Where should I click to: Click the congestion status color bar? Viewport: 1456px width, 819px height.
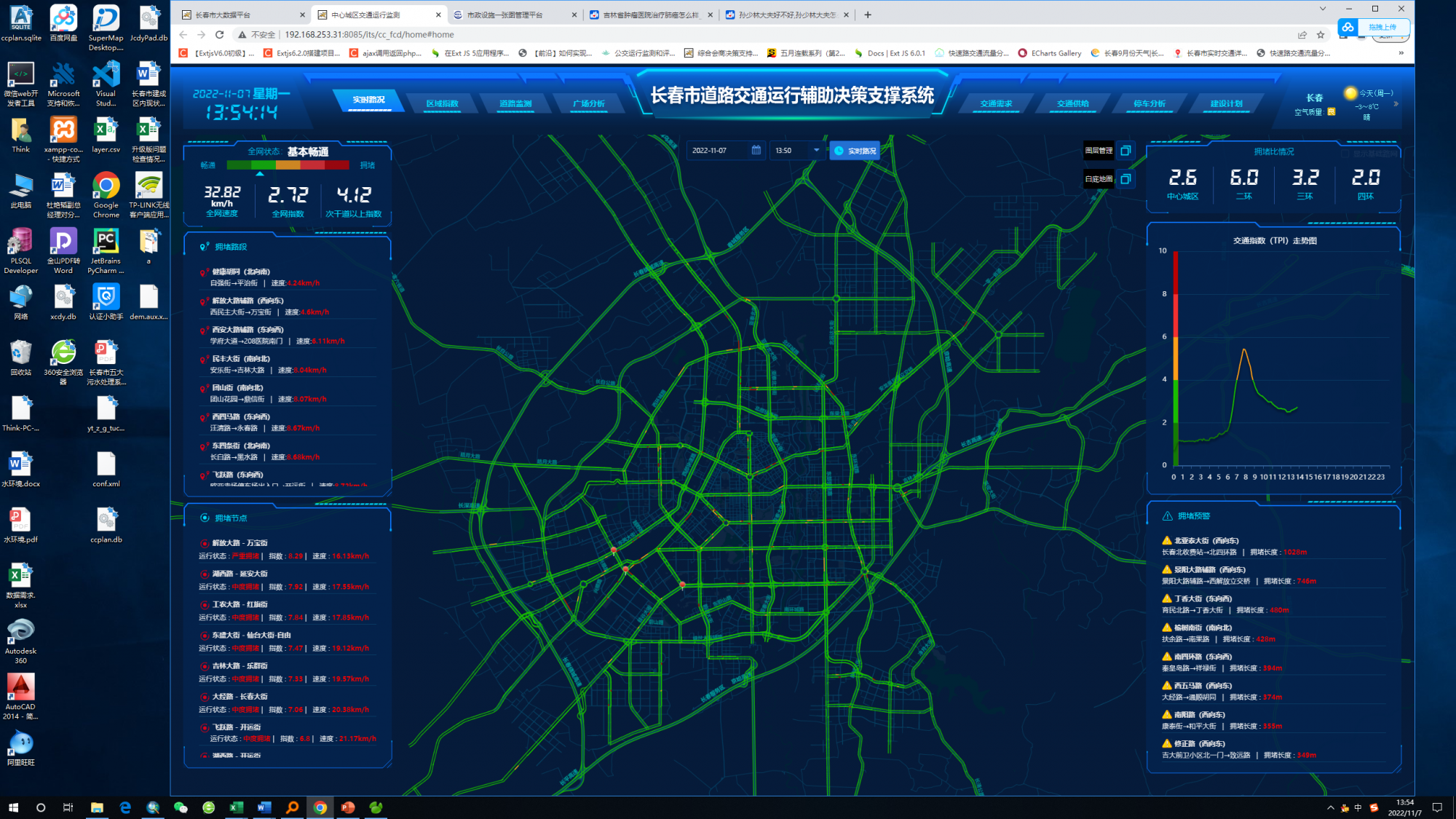288,165
